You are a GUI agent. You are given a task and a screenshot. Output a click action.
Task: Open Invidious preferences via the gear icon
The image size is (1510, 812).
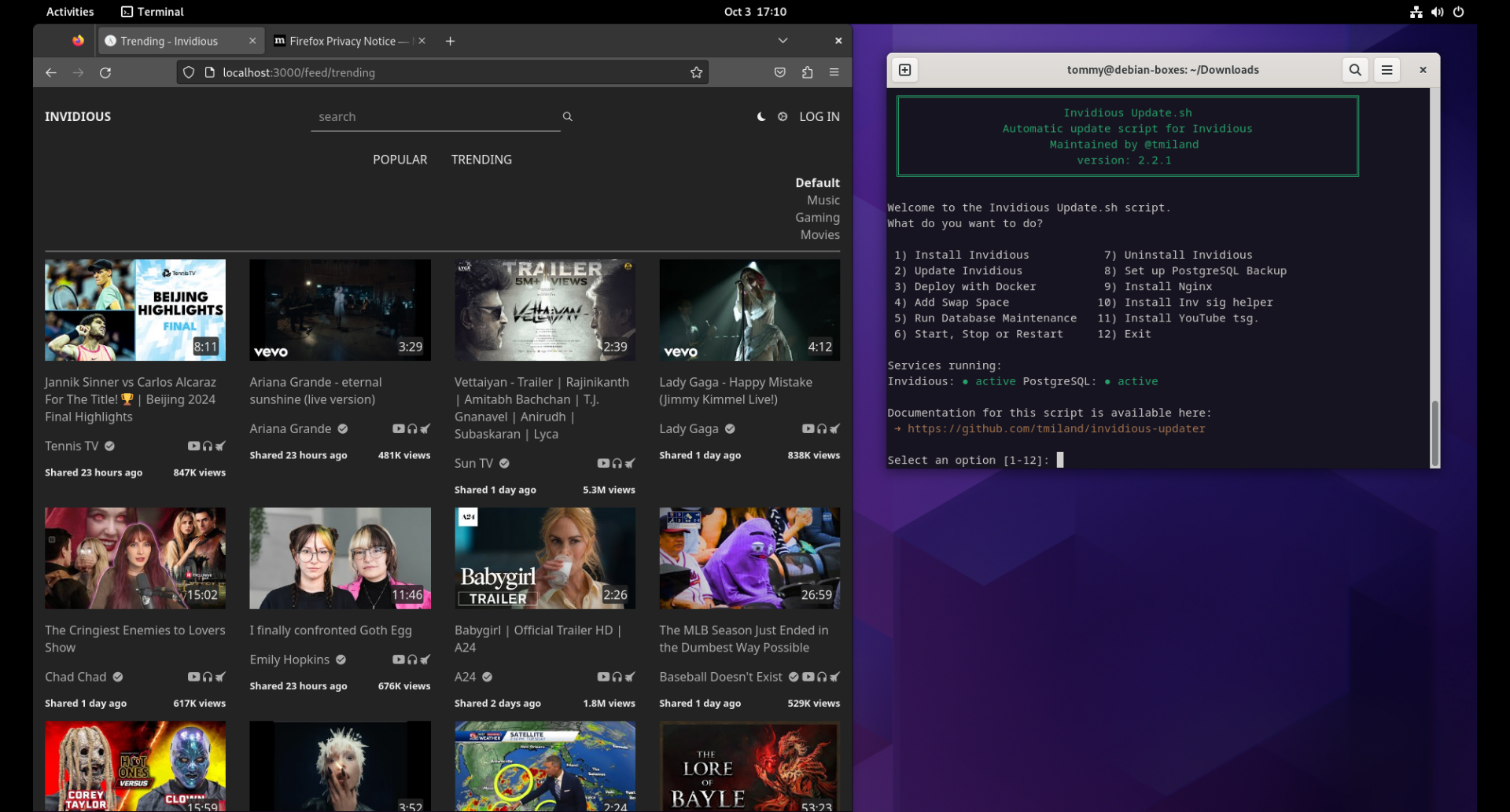(x=783, y=116)
